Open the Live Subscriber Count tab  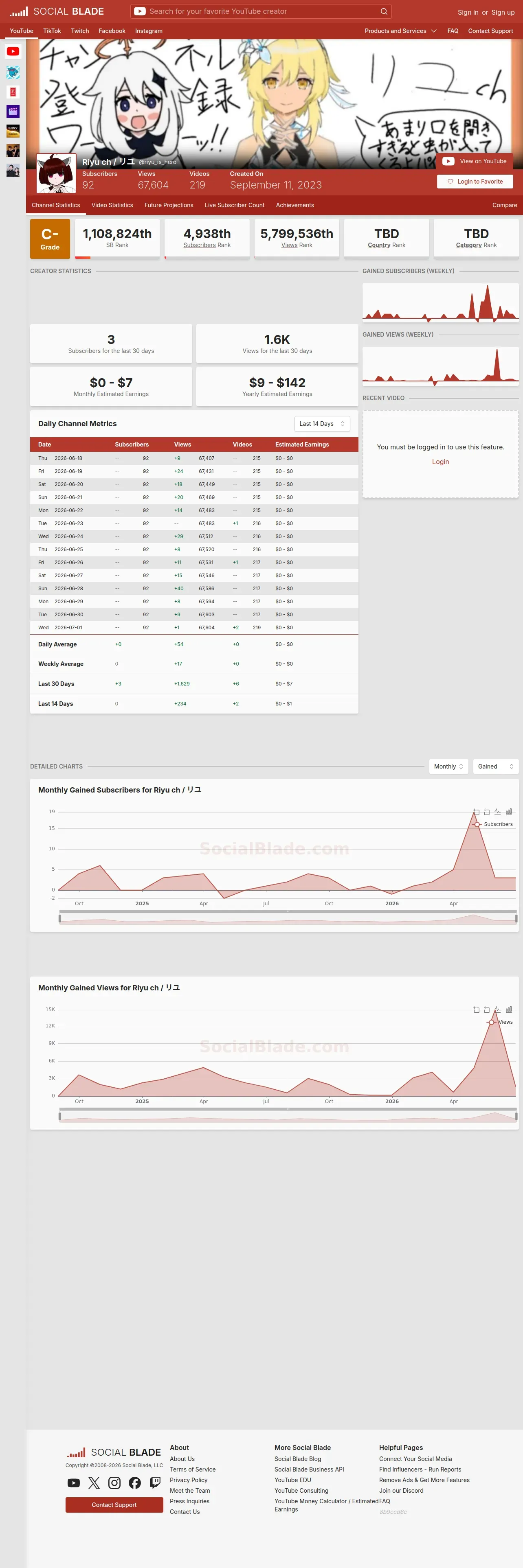click(x=234, y=205)
